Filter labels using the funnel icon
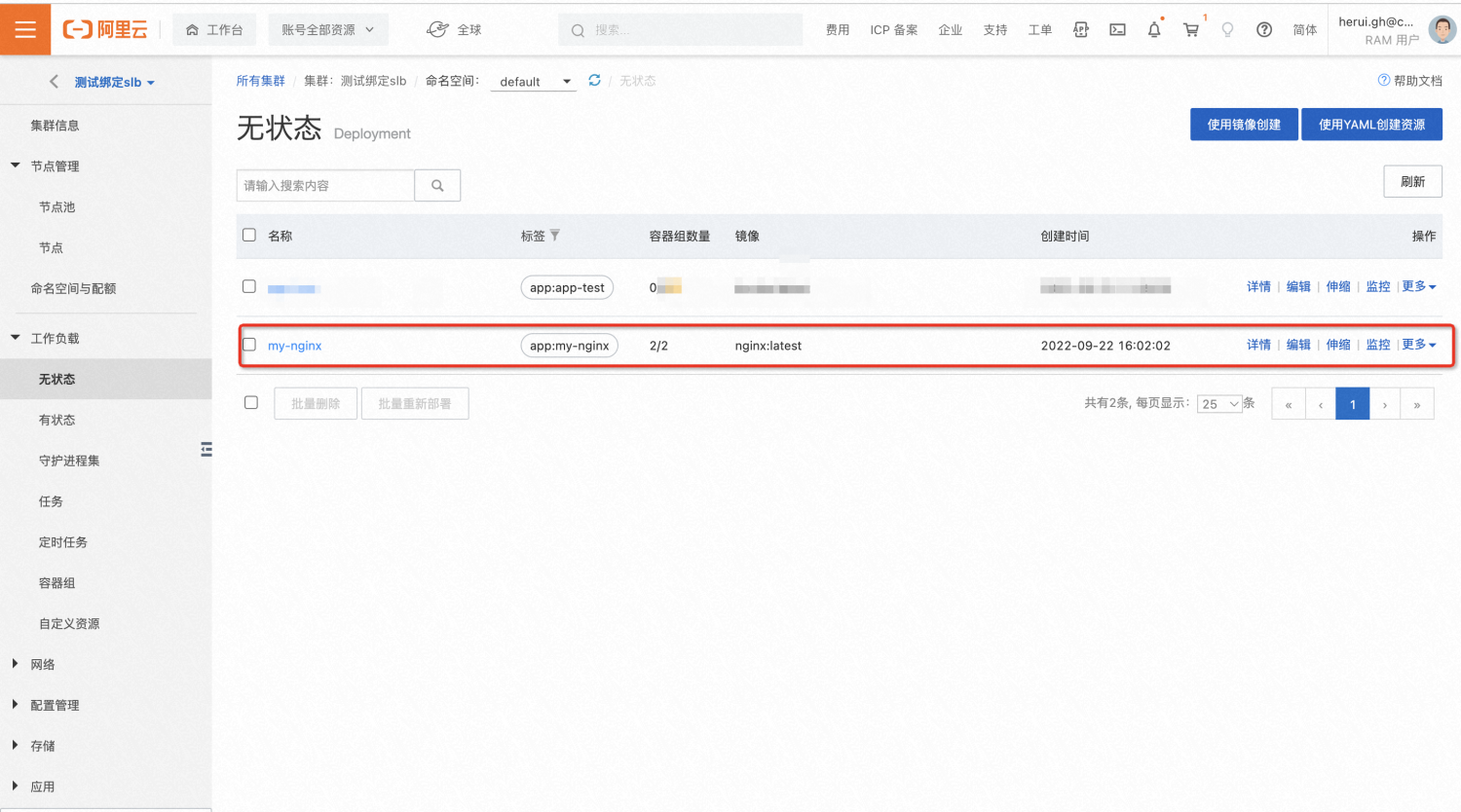 555,236
